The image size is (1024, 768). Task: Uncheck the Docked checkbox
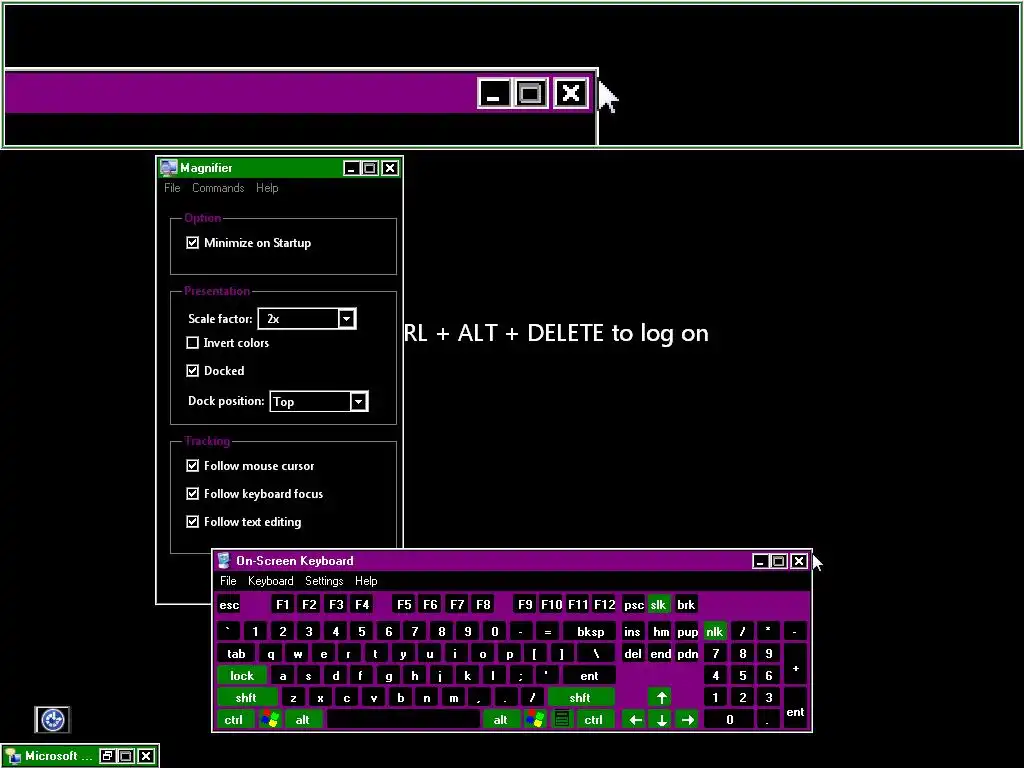tap(192, 370)
